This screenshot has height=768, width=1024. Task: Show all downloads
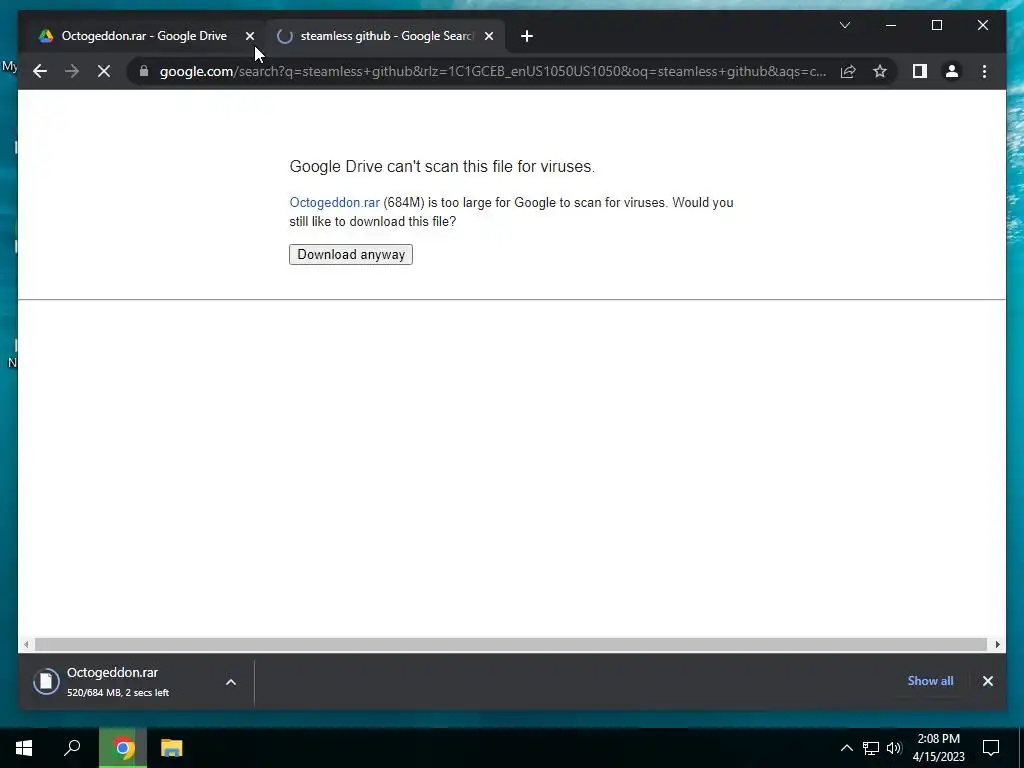click(930, 681)
